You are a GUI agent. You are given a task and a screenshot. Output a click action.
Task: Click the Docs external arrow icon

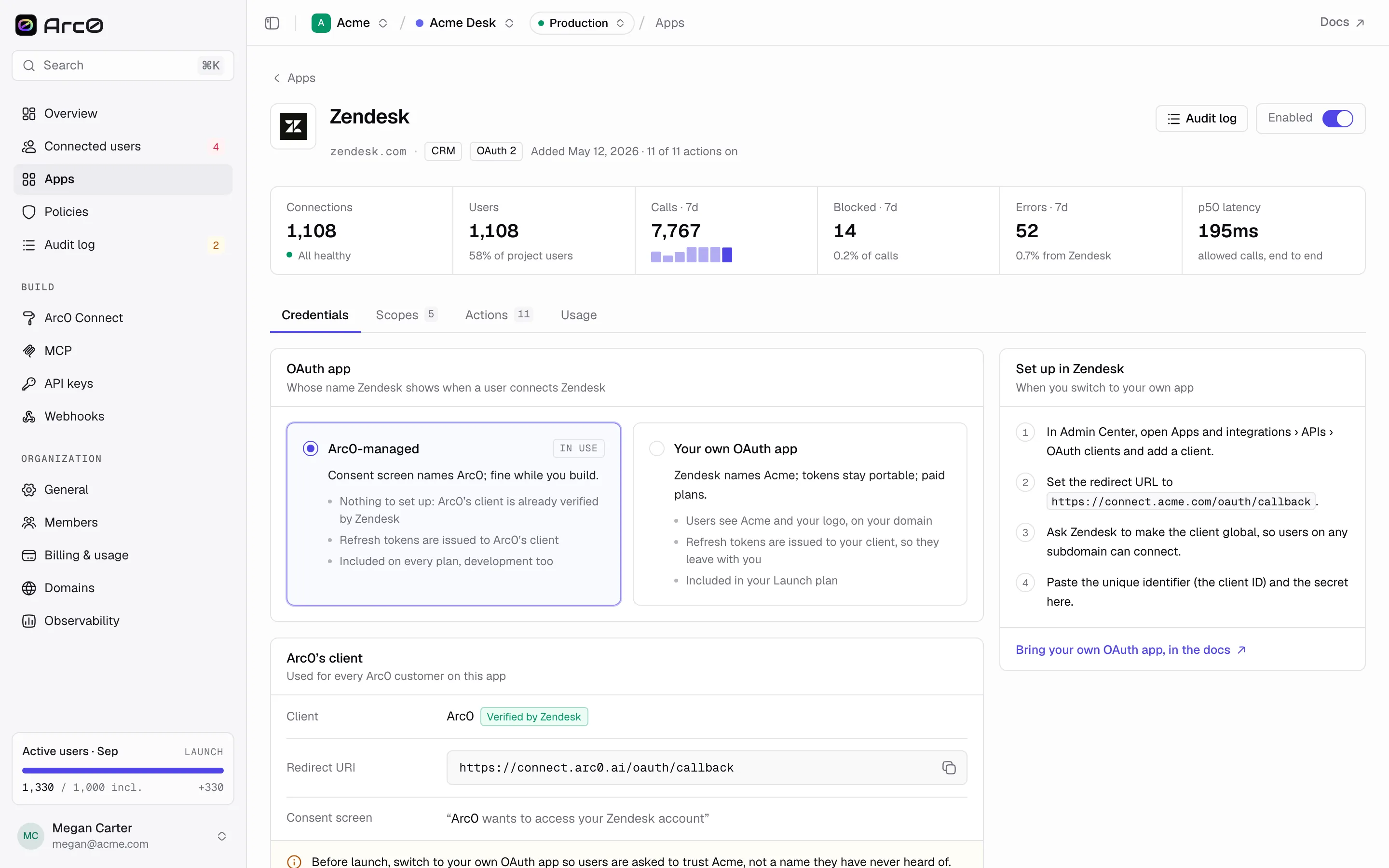[1360, 23]
